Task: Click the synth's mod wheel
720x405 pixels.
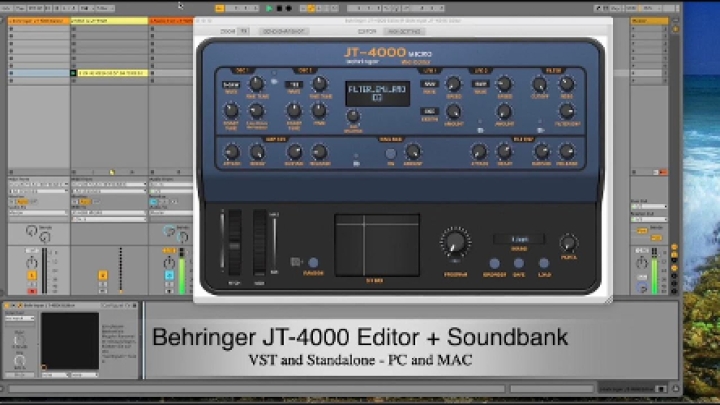Action: (259, 243)
